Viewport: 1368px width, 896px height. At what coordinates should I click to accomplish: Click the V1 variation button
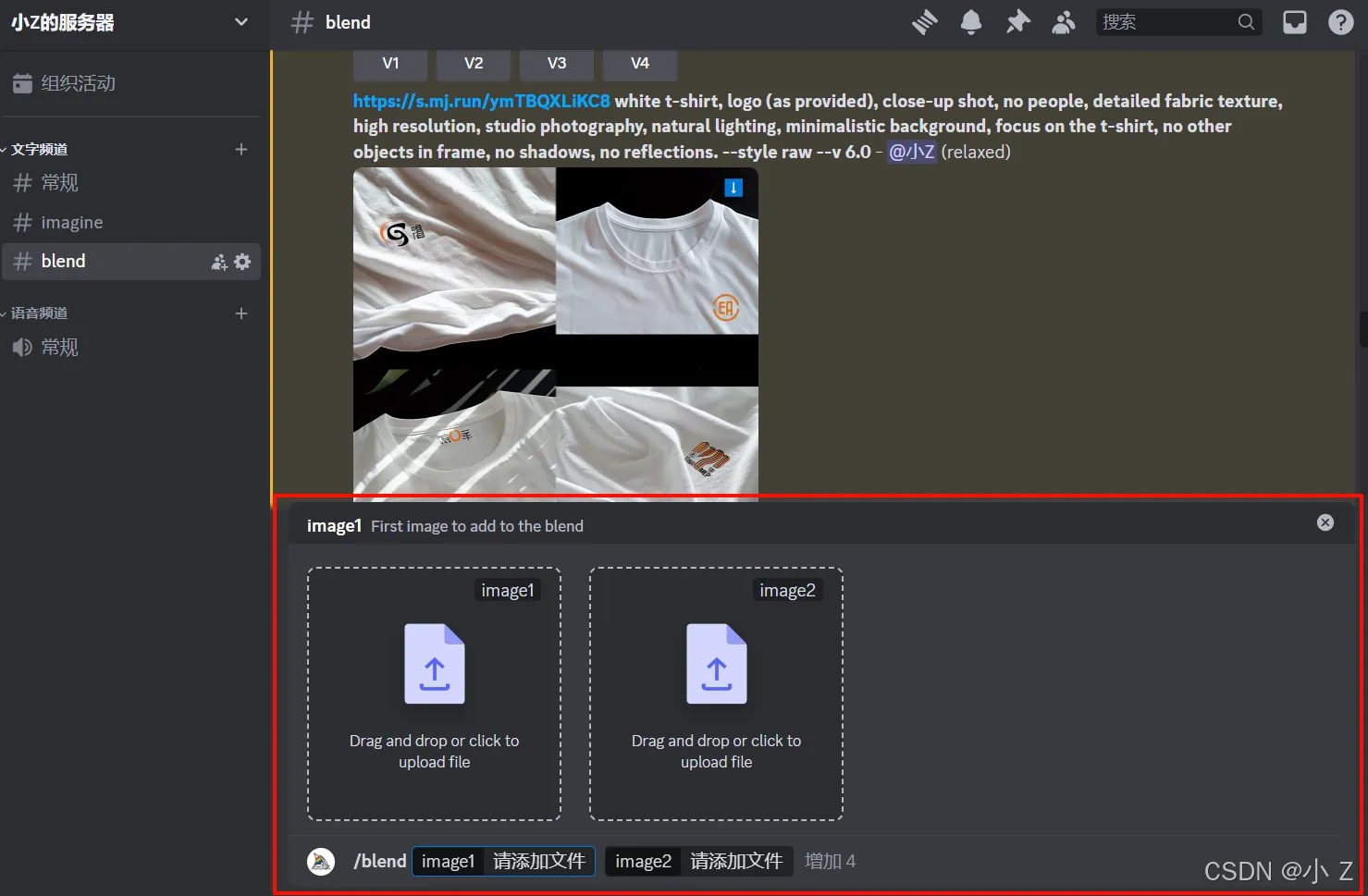pos(390,63)
